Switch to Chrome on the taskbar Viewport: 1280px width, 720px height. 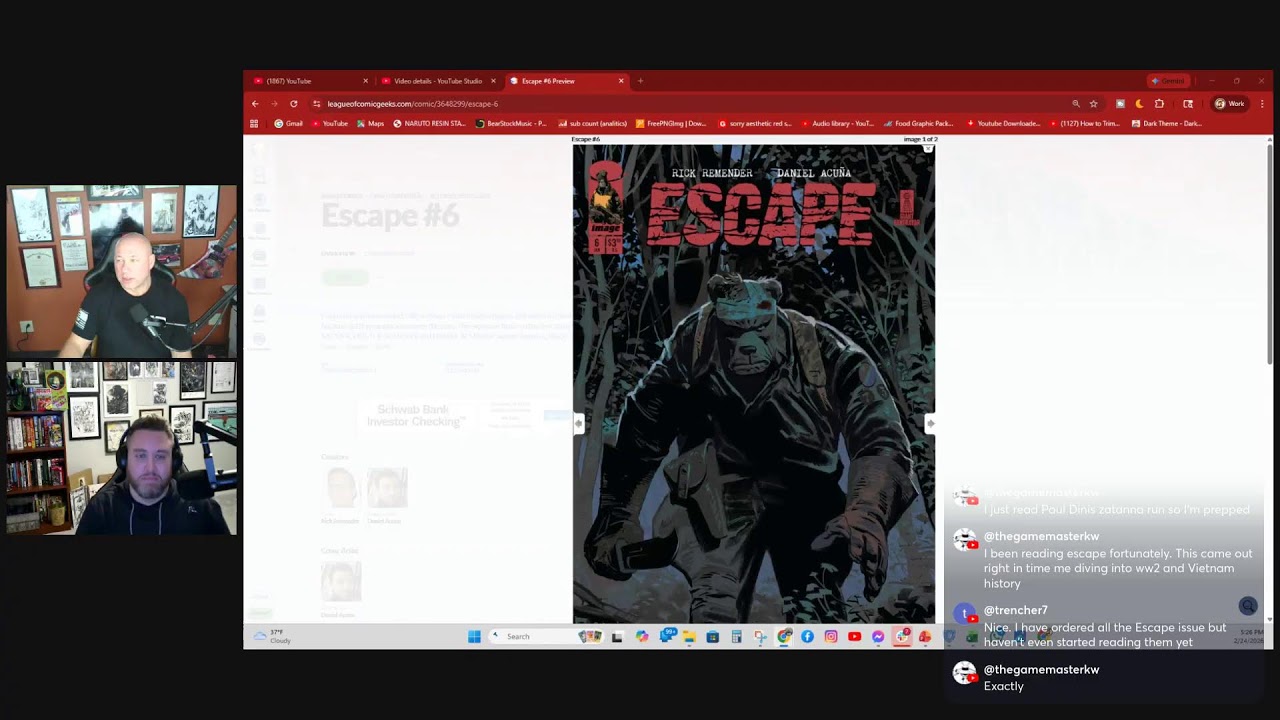[785, 637]
